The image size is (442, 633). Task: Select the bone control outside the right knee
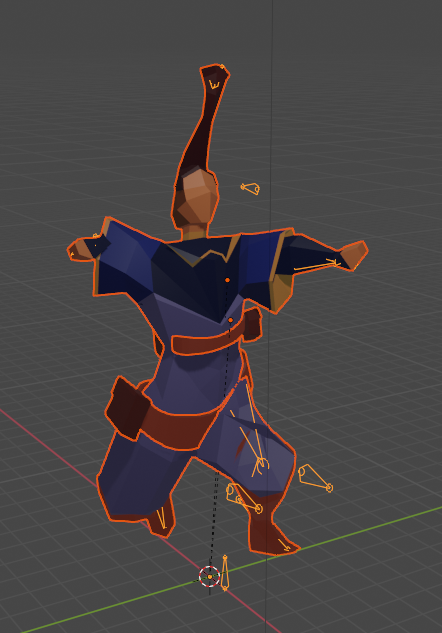click(x=316, y=478)
